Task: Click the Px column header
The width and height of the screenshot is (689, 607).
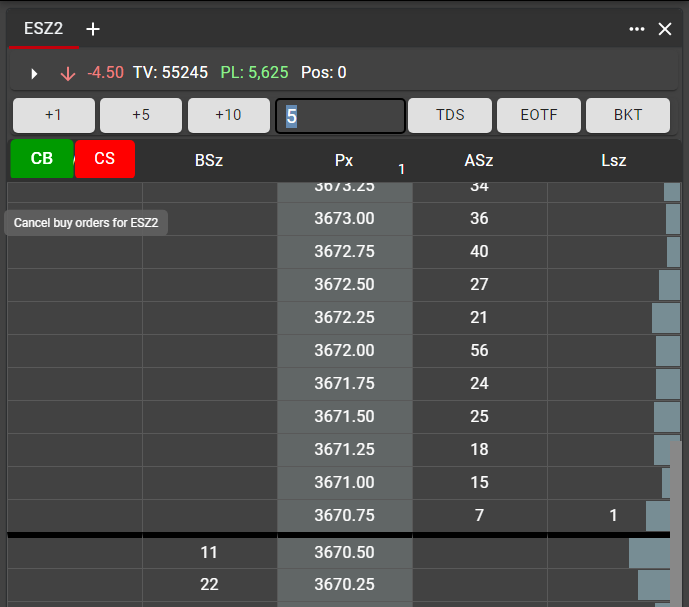Action: point(344,160)
